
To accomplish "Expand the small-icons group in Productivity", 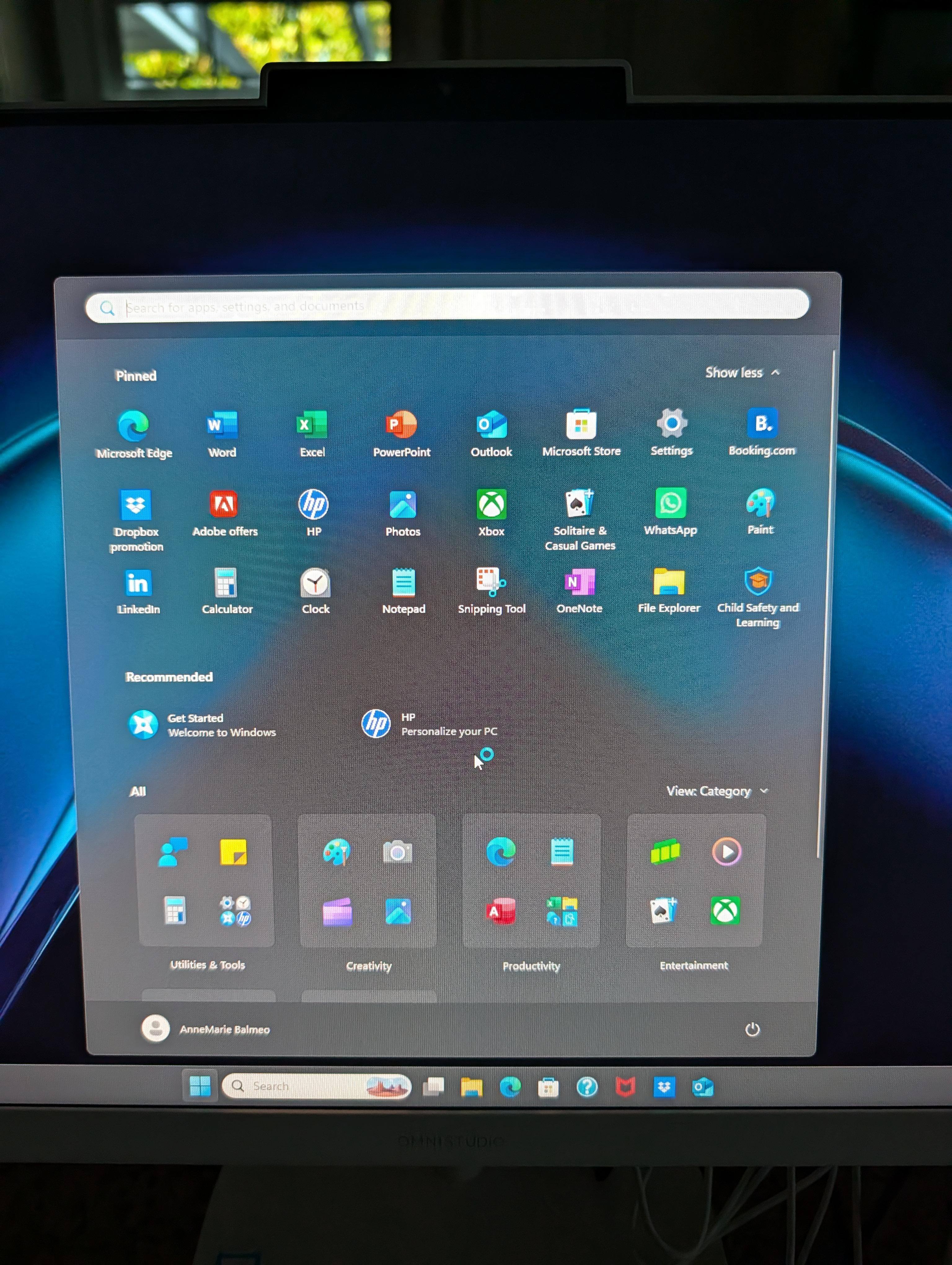I will pyautogui.click(x=562, y=911).
